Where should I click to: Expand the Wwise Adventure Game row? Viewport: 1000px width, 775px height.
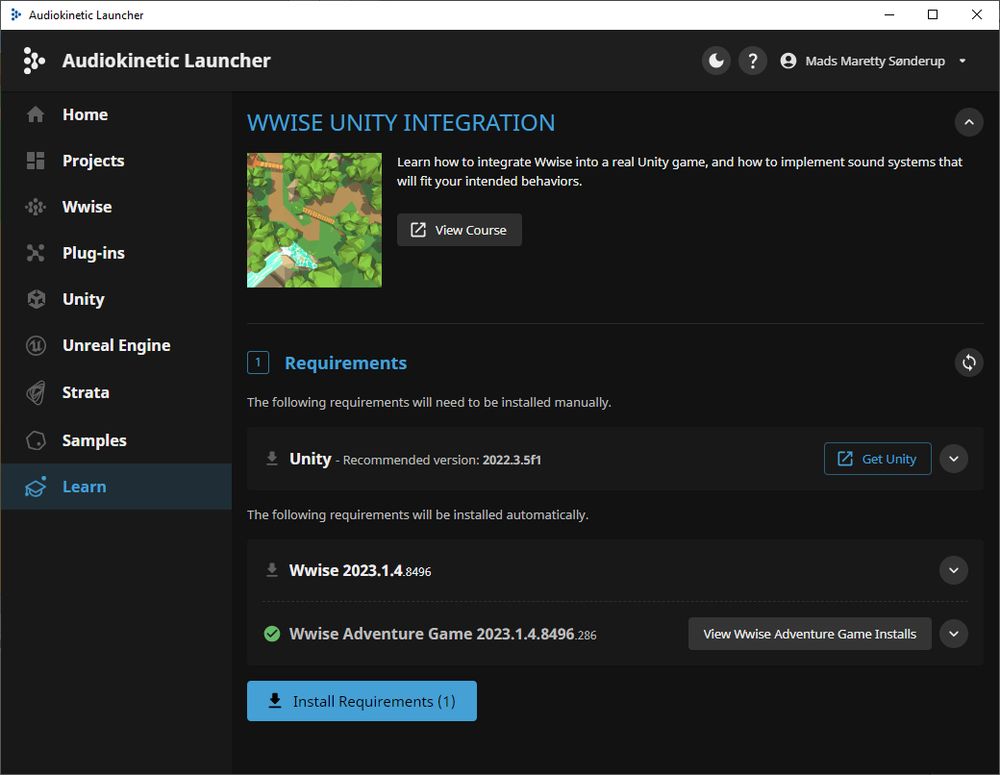(953, 634)
